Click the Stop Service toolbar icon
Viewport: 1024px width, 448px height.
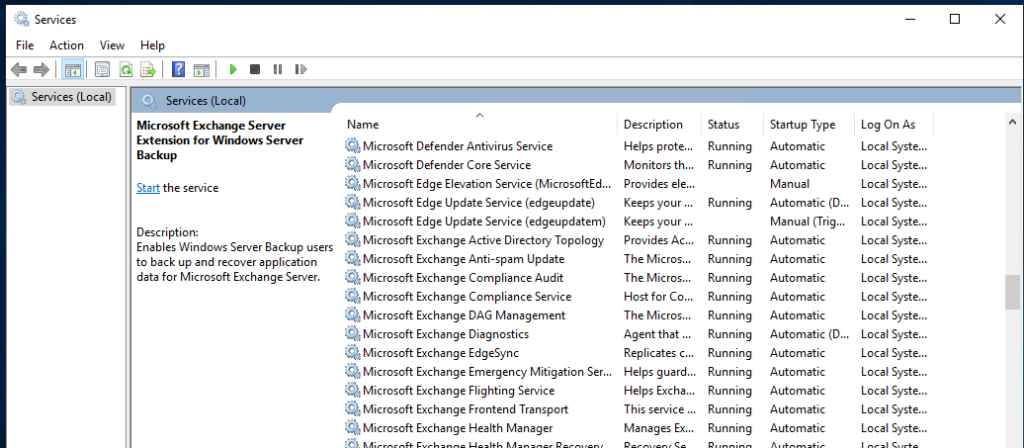click(255, 69)
